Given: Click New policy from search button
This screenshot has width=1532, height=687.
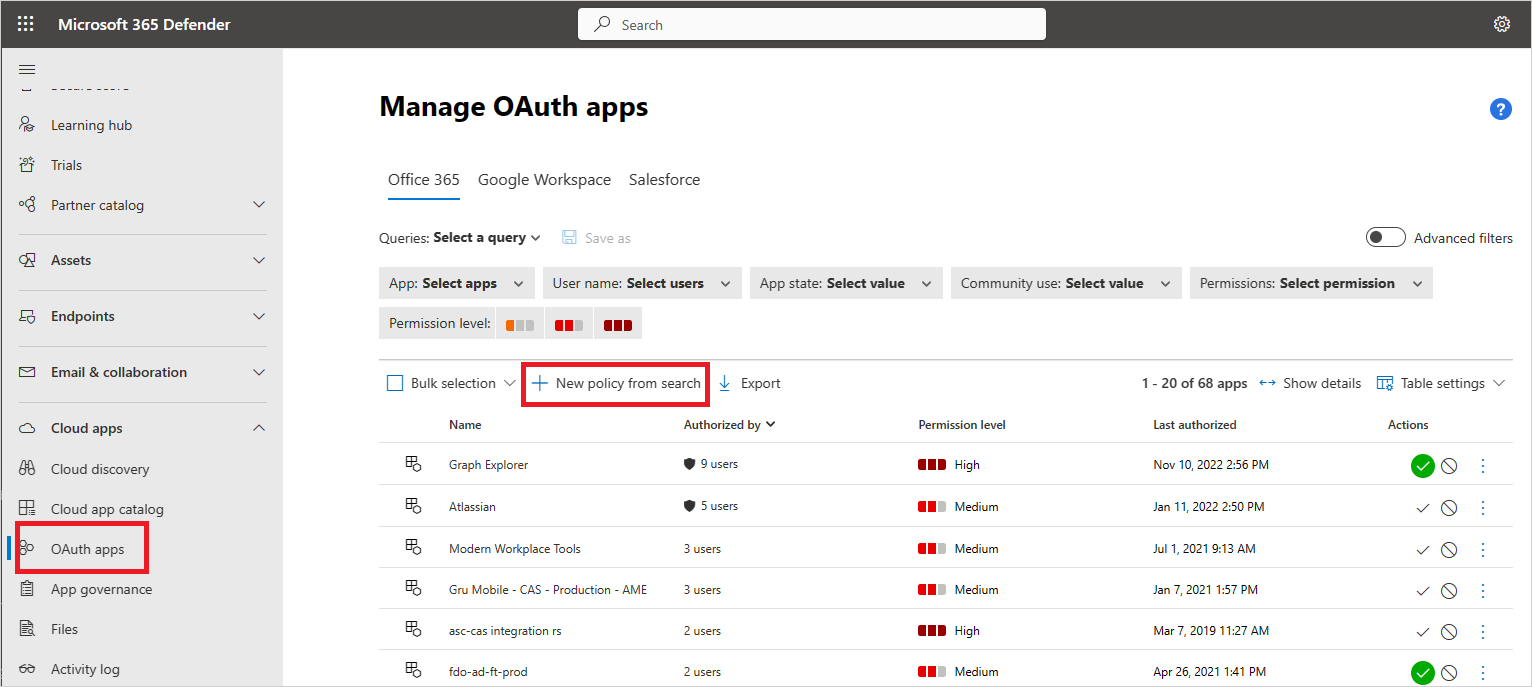Looking at the screenshot, I should coord(616,383).
